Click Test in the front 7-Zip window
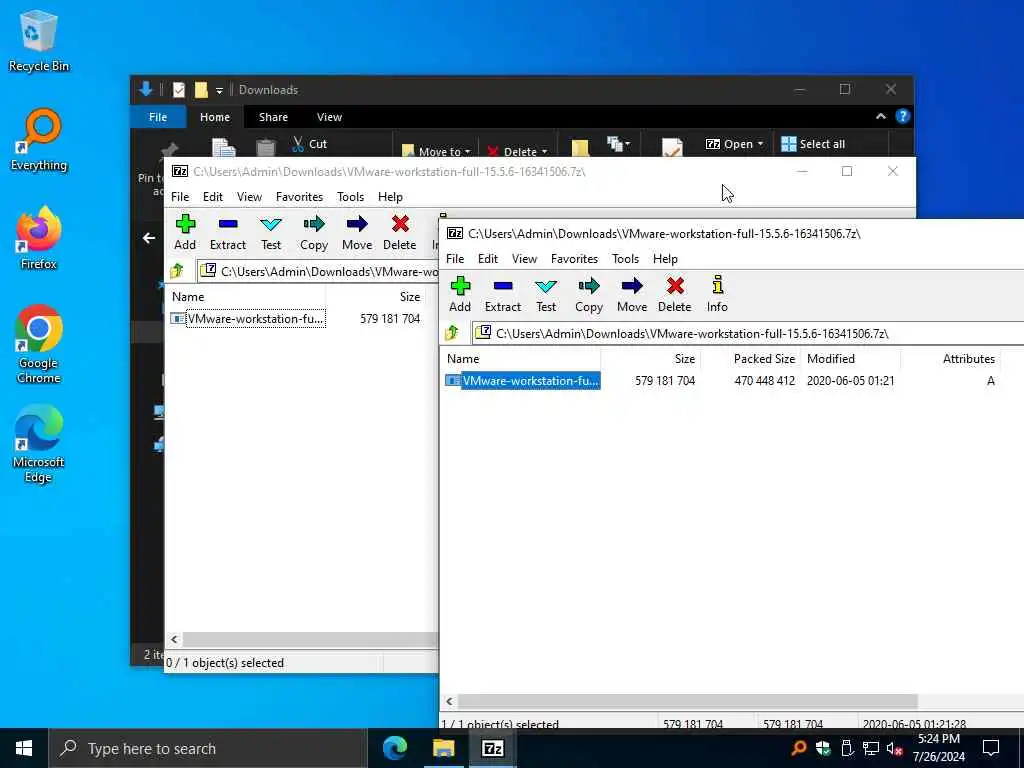Screen dimensions: 1024x768 (x=546, y=294)
